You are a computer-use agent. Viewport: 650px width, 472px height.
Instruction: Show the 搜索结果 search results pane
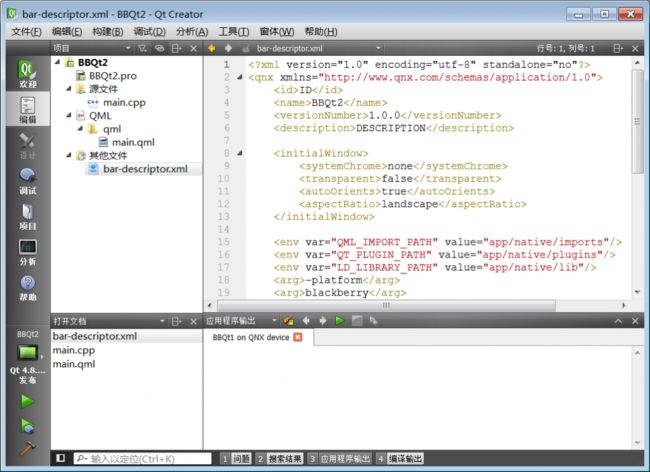[279, 458]
